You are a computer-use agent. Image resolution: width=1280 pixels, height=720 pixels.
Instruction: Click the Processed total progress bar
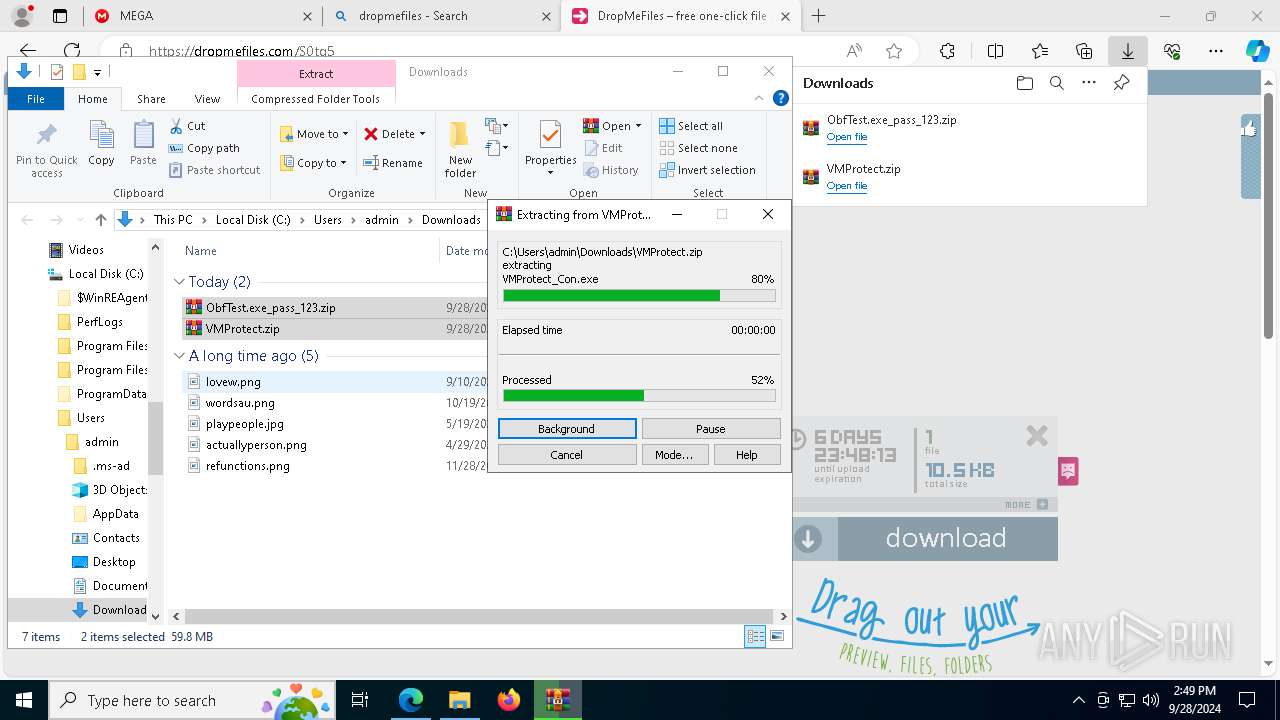tap(639, 396)
